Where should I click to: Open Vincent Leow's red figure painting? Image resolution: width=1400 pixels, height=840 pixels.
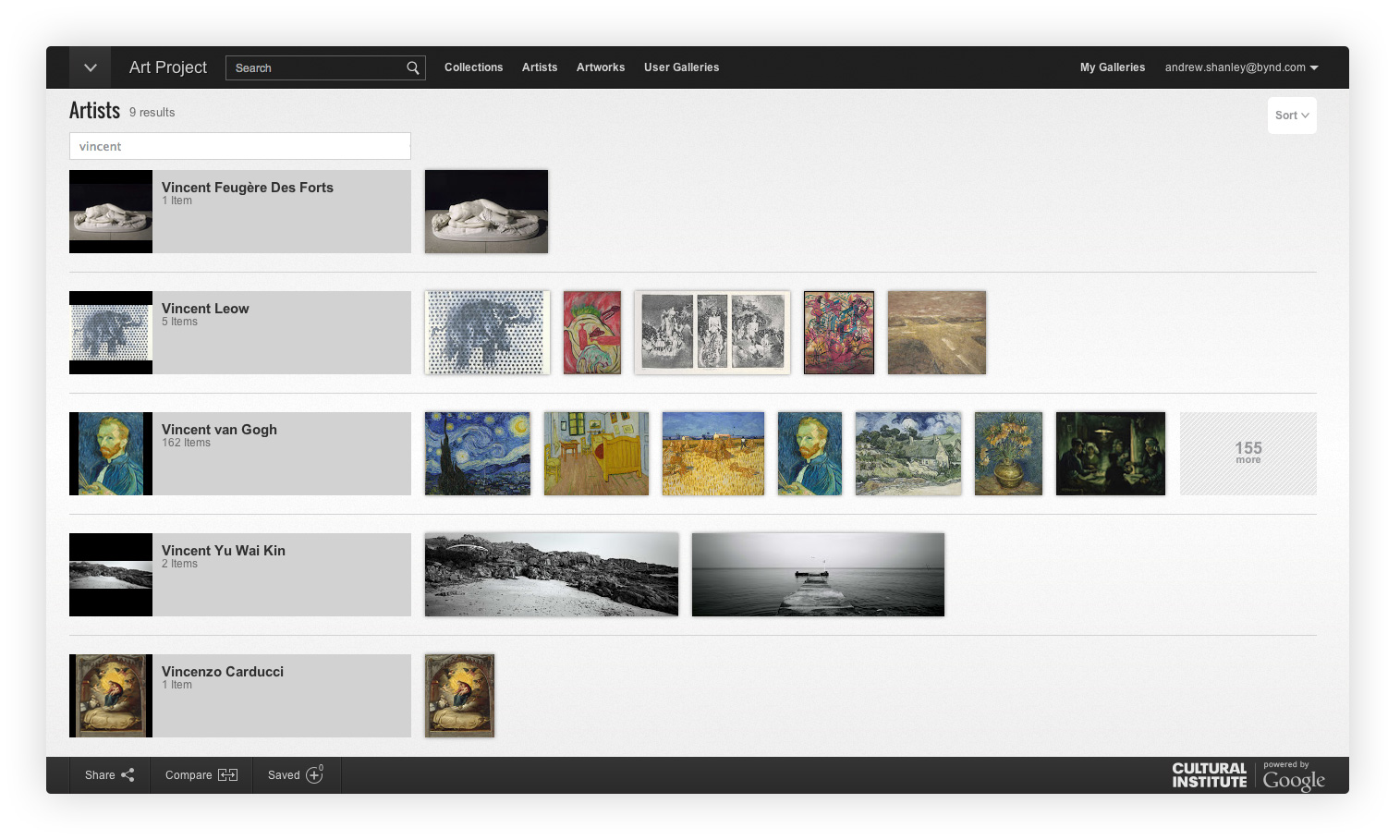592,333
